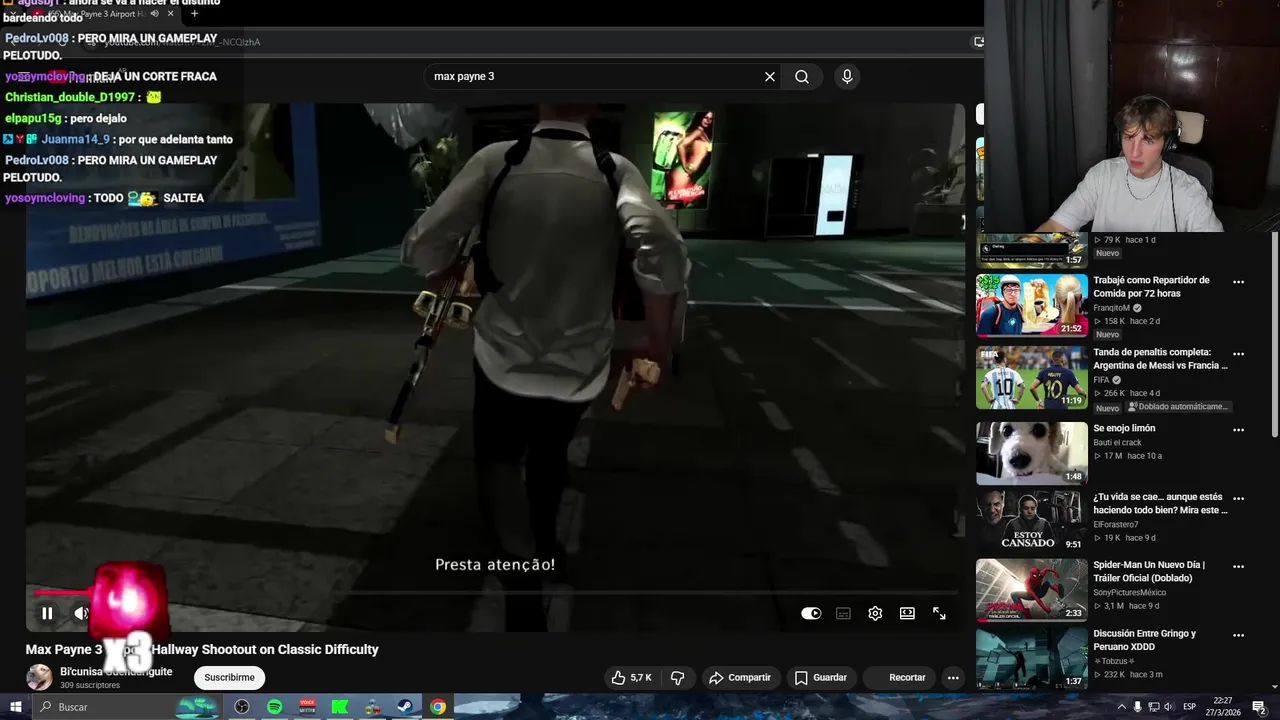The width and height of the screenshot is (1280, 720).
Task: Click the 'Doblado automáticamente' badge
Action: point(1178,407)
